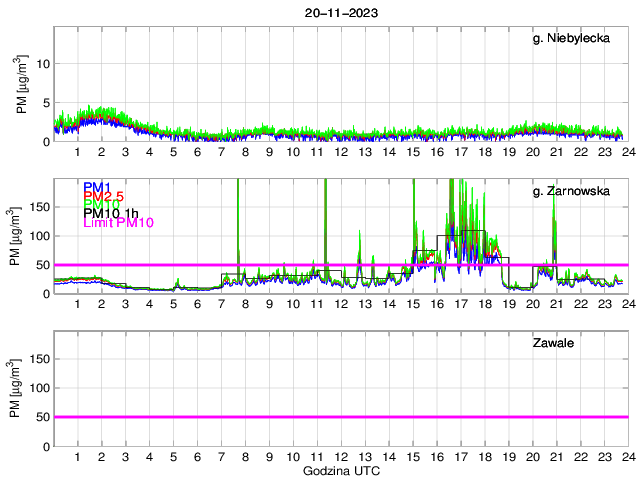This screenshot has height=480, width=640.
Task: Click the red PM2.5 legend entry
Action: [x=105, y=196]
